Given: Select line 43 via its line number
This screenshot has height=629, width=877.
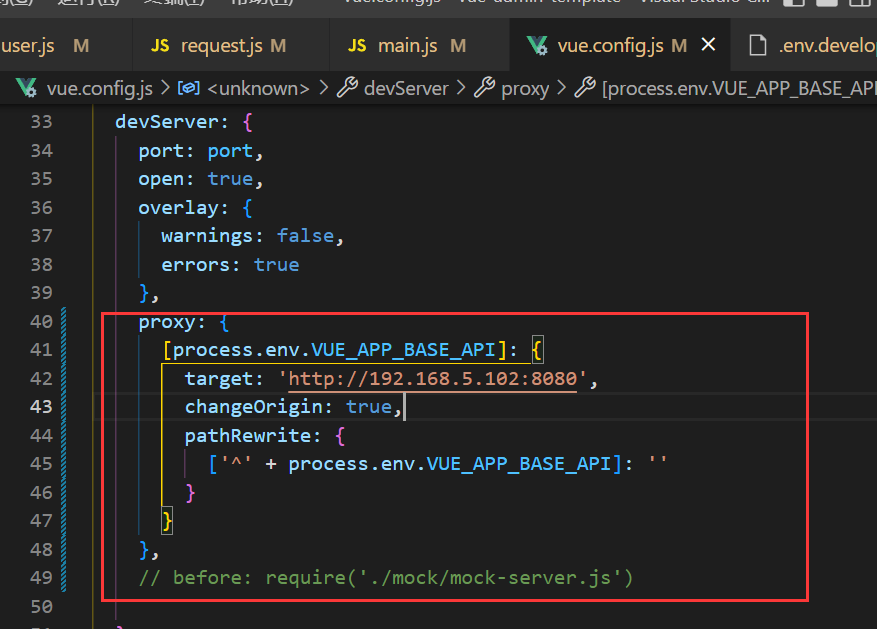Looking at the screenshot, I should (41, 408).
